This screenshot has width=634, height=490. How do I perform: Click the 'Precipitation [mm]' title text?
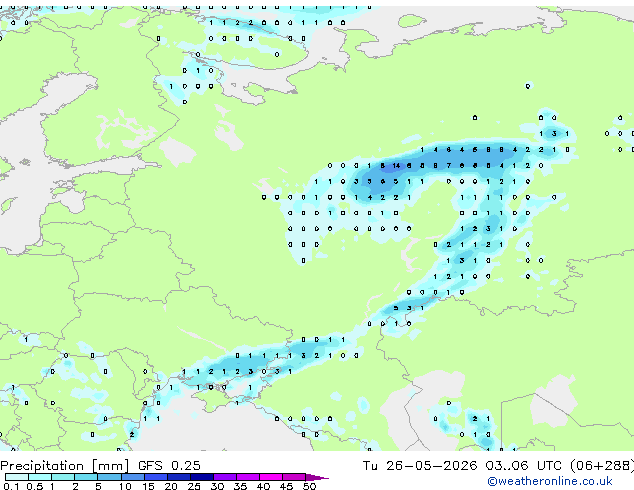(x=64, y=466)
